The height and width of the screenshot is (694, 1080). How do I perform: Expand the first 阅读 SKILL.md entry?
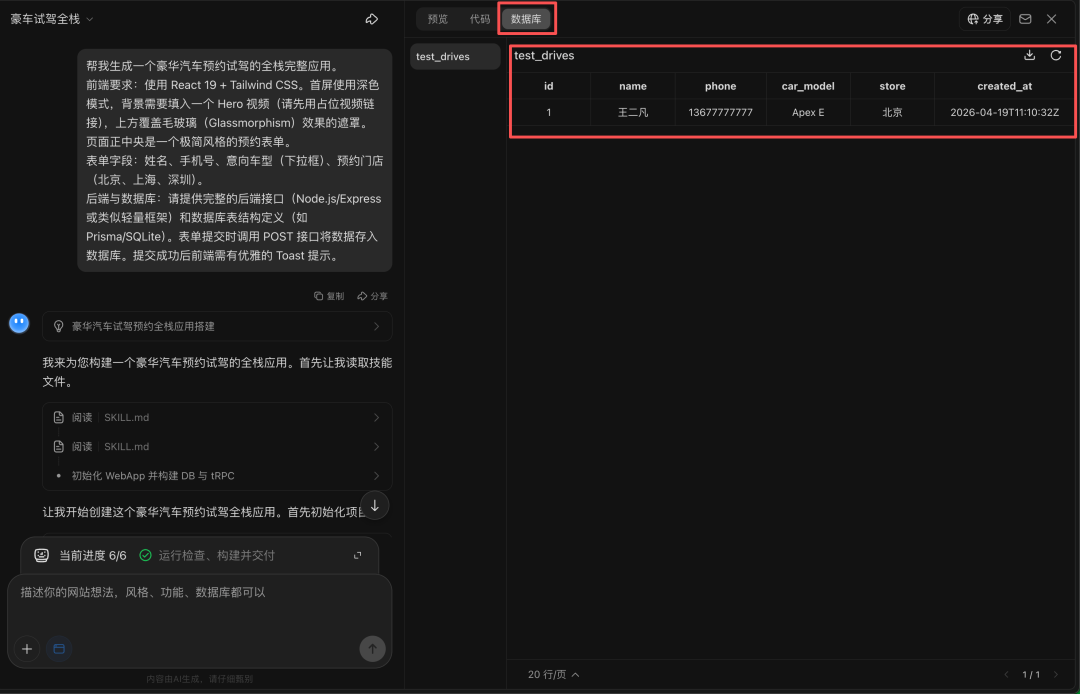click(x=217, y=417)
